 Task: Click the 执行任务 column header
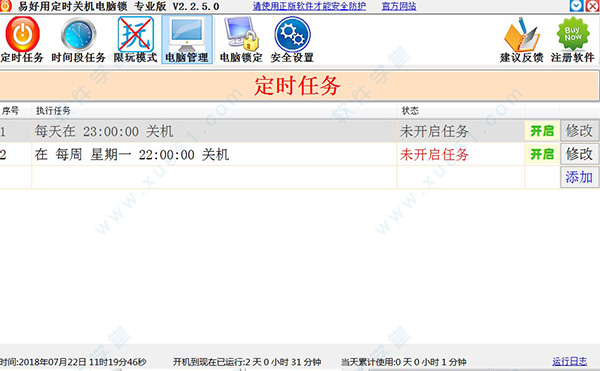(53, 111)
